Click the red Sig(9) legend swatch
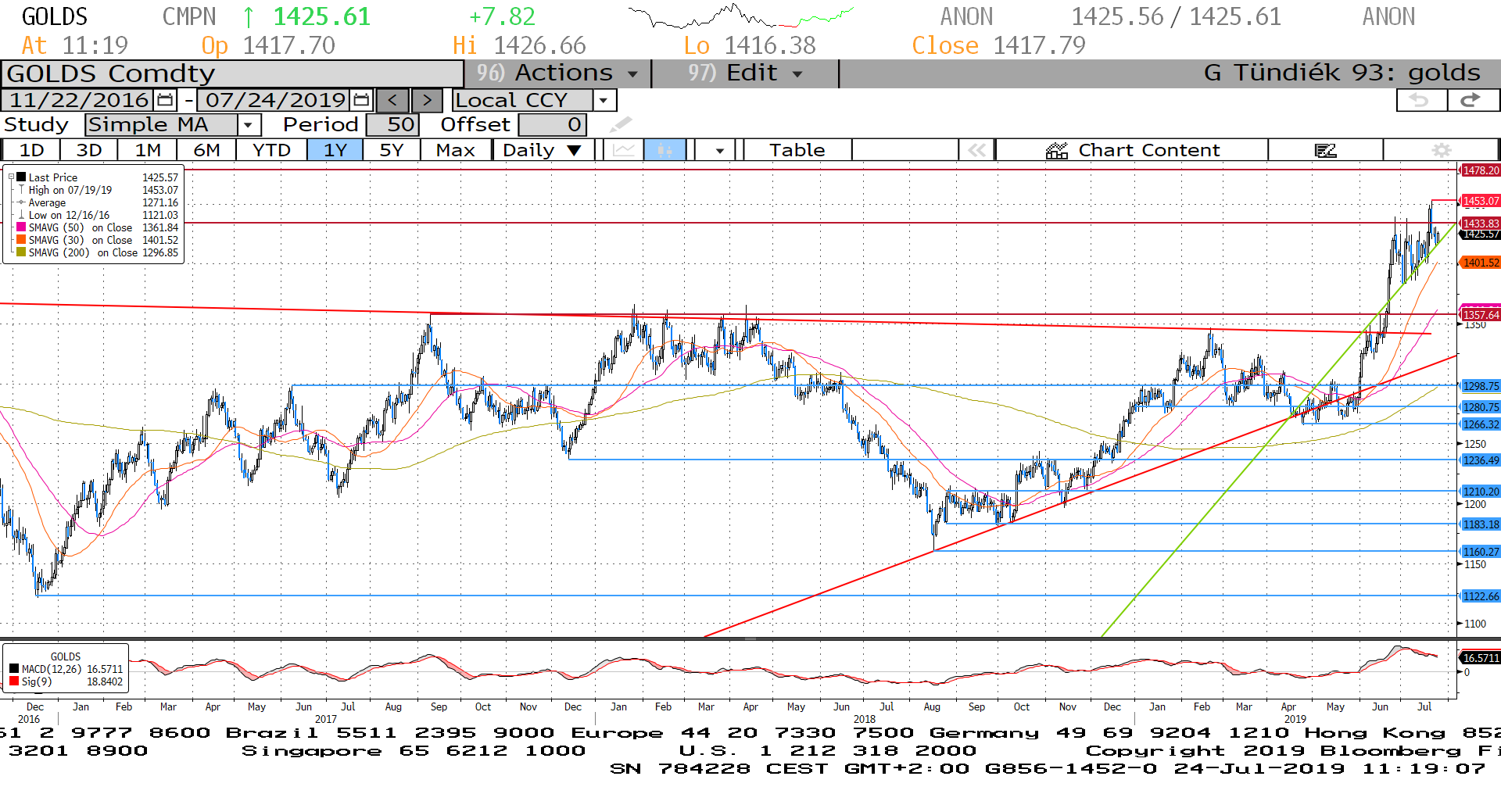The image size is (1501, 812). 14,681
